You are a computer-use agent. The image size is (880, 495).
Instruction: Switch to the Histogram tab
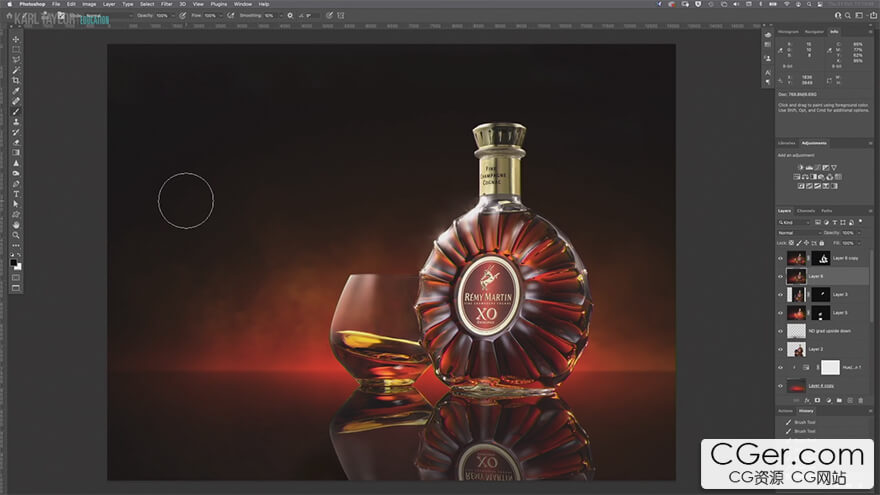point(788,32)
